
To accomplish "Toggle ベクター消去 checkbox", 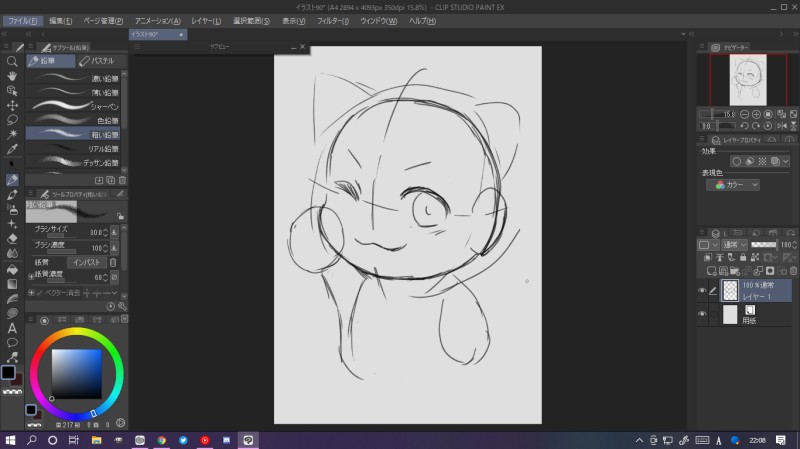I will tap(39, 293).
